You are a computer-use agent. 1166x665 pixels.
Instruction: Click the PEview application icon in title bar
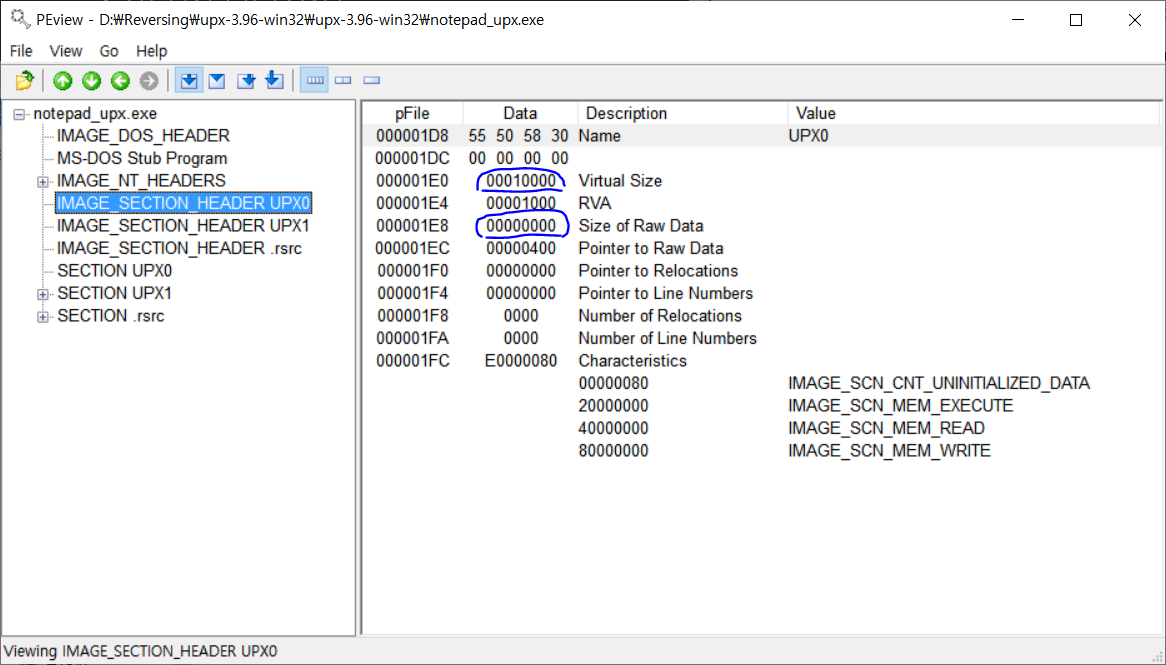[x=20, y=19]
